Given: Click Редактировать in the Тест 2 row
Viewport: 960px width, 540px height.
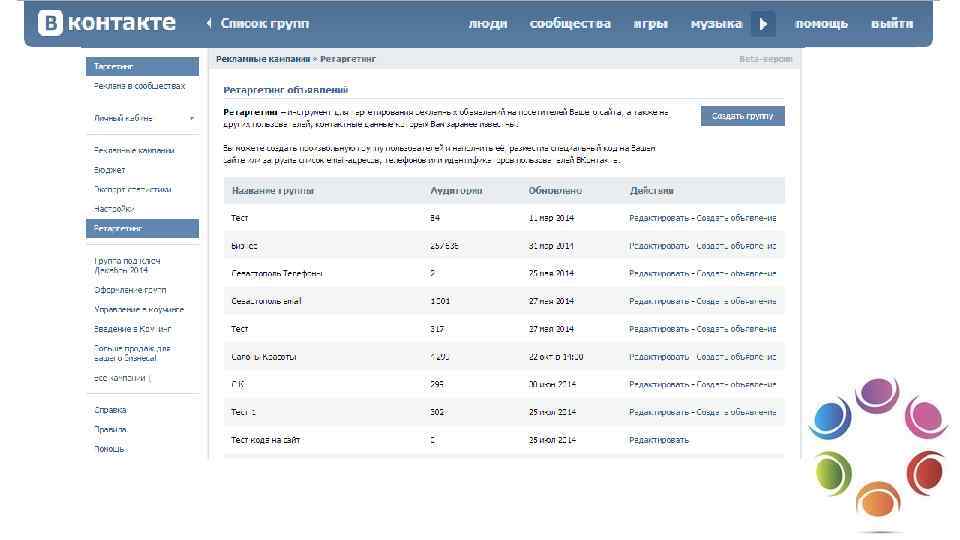Looking at the screenshot, I should (659, 412).
